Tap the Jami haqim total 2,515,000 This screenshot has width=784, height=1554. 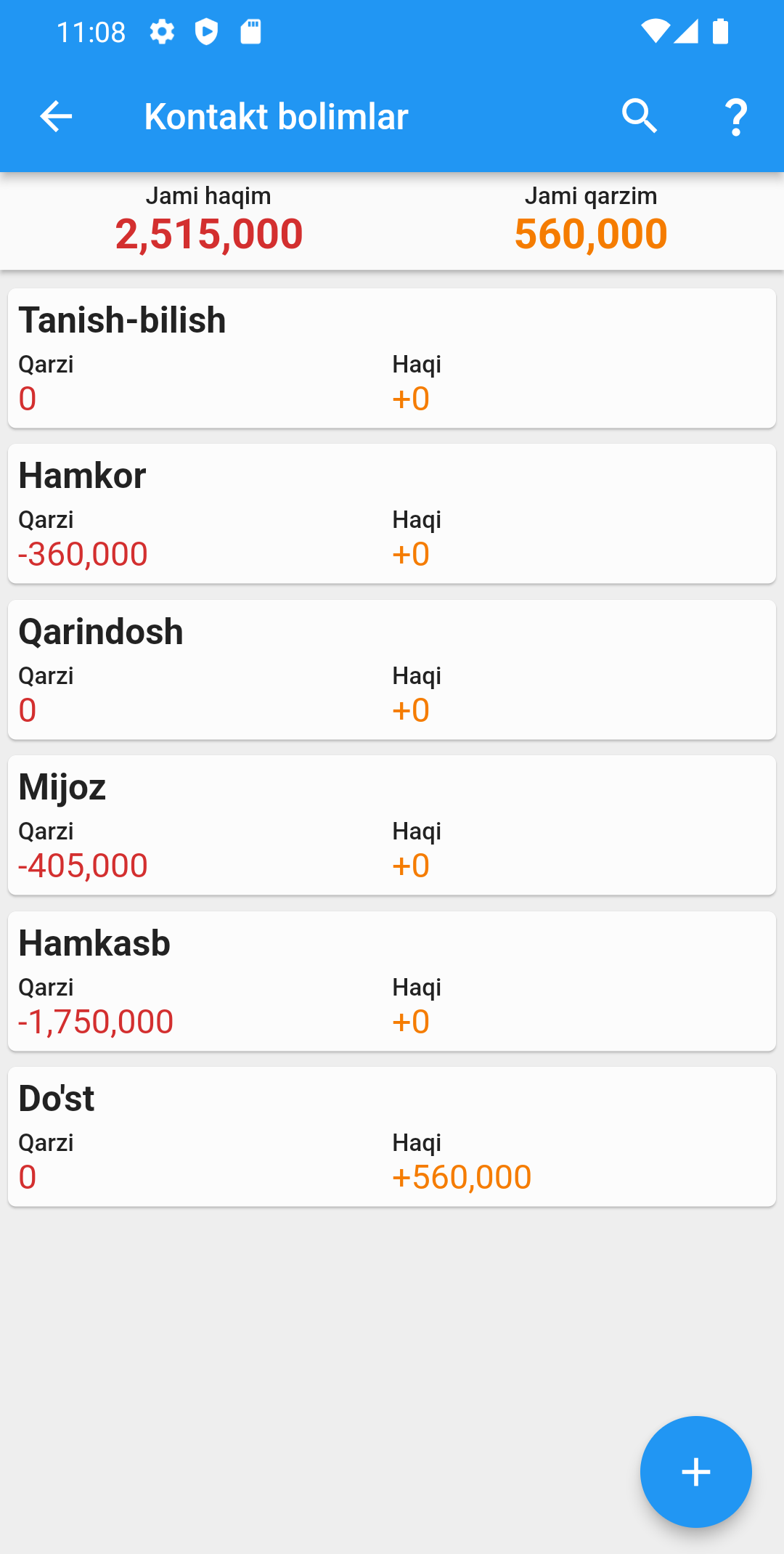pyautogui.click(x=209, y=234)
